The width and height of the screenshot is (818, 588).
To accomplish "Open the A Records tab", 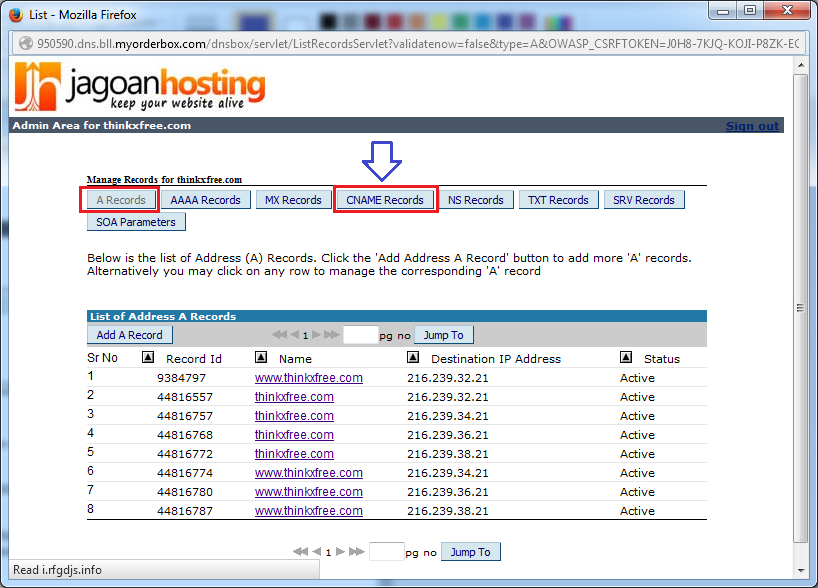I will (x=121, y=200).
